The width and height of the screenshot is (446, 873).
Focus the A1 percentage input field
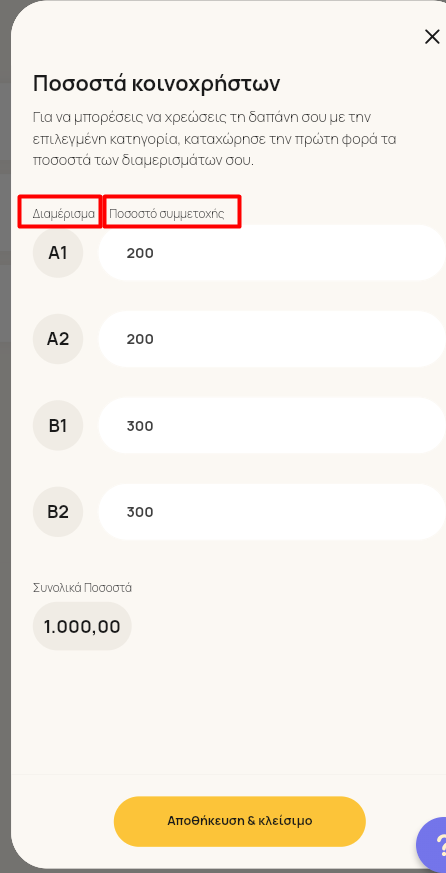(272, 253)
